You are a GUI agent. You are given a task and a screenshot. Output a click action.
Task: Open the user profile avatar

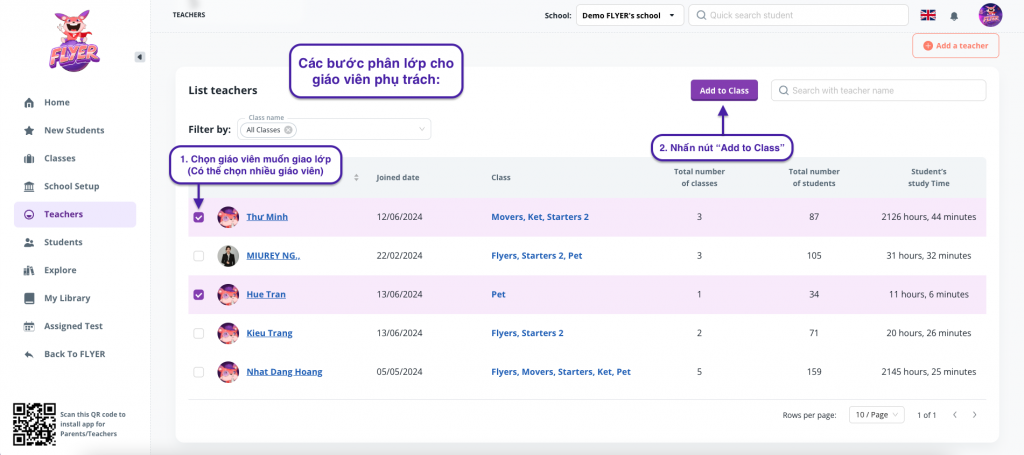(990, 15)
